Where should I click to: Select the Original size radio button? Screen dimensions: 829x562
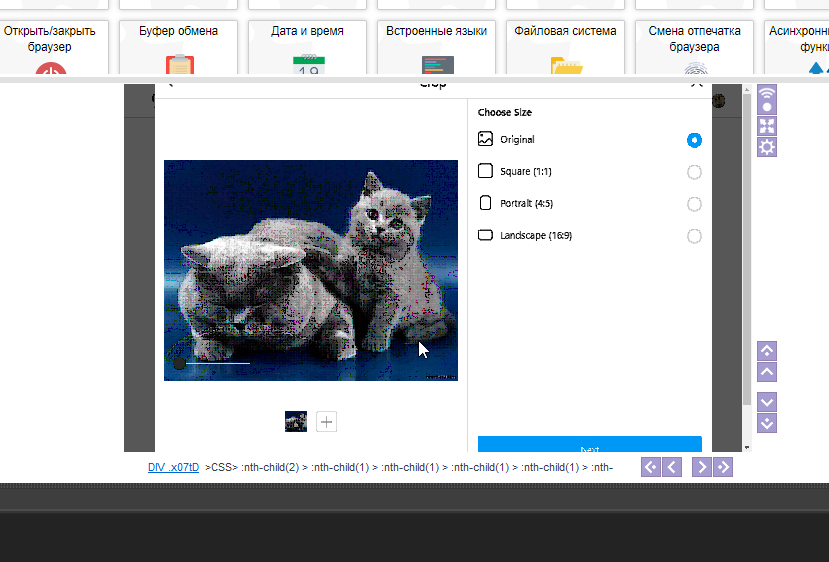coord(694,140)
